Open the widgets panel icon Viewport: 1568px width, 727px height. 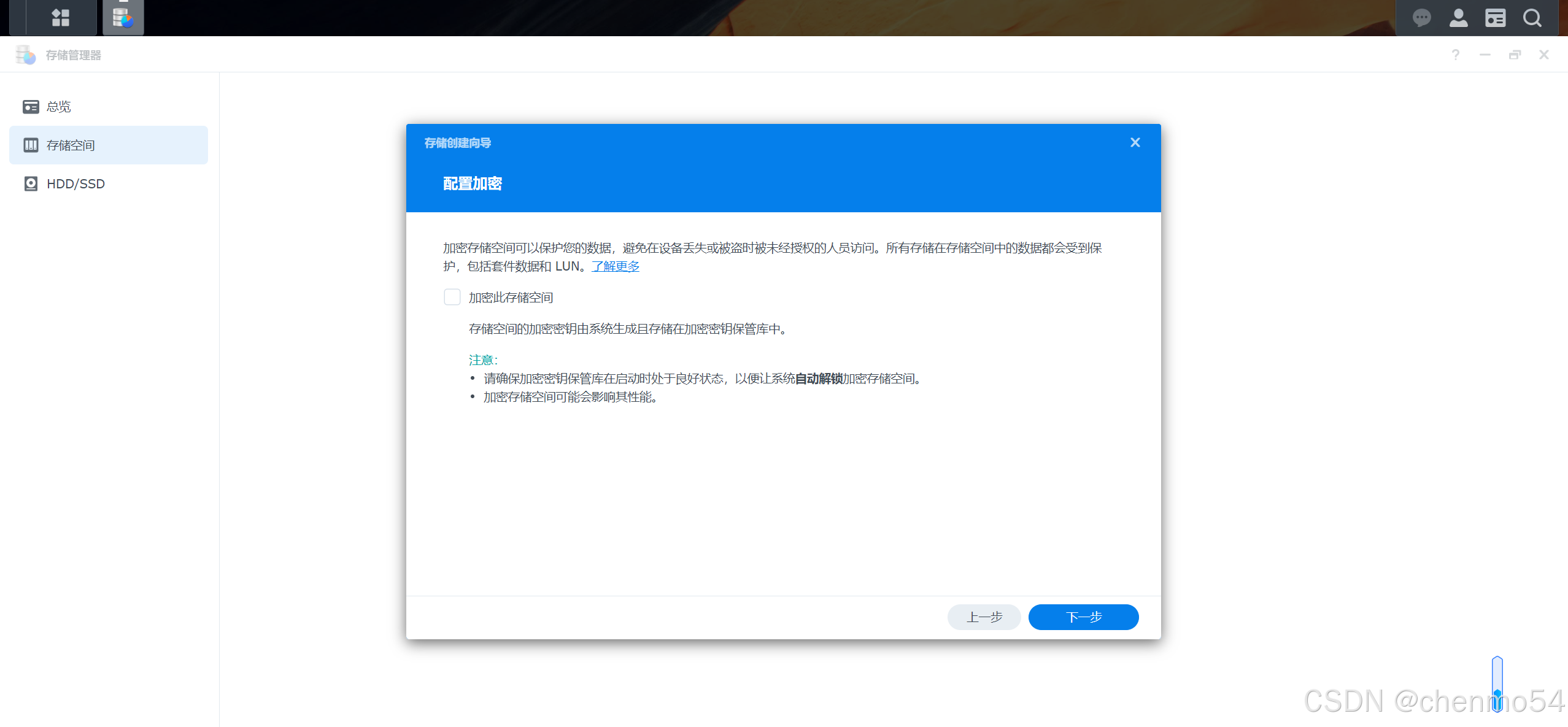(x=1495, y=18)
